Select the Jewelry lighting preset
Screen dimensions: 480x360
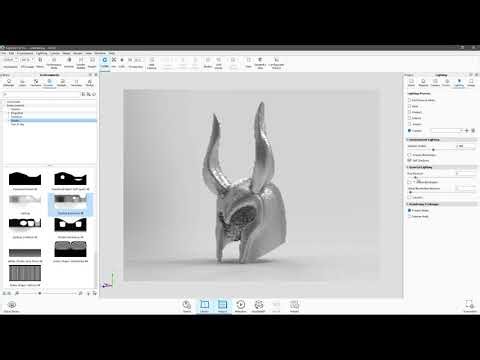(410, 124)
